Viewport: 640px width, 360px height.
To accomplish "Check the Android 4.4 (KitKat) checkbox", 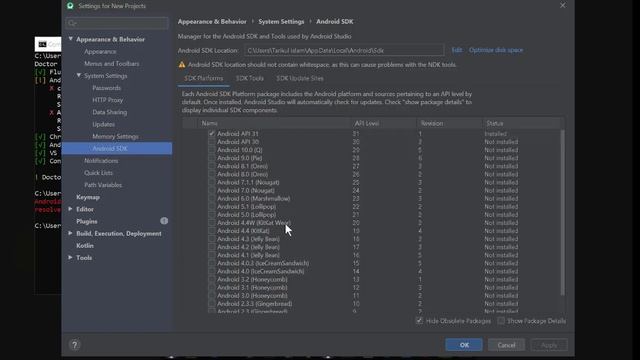I will click(x=211, y=231).
